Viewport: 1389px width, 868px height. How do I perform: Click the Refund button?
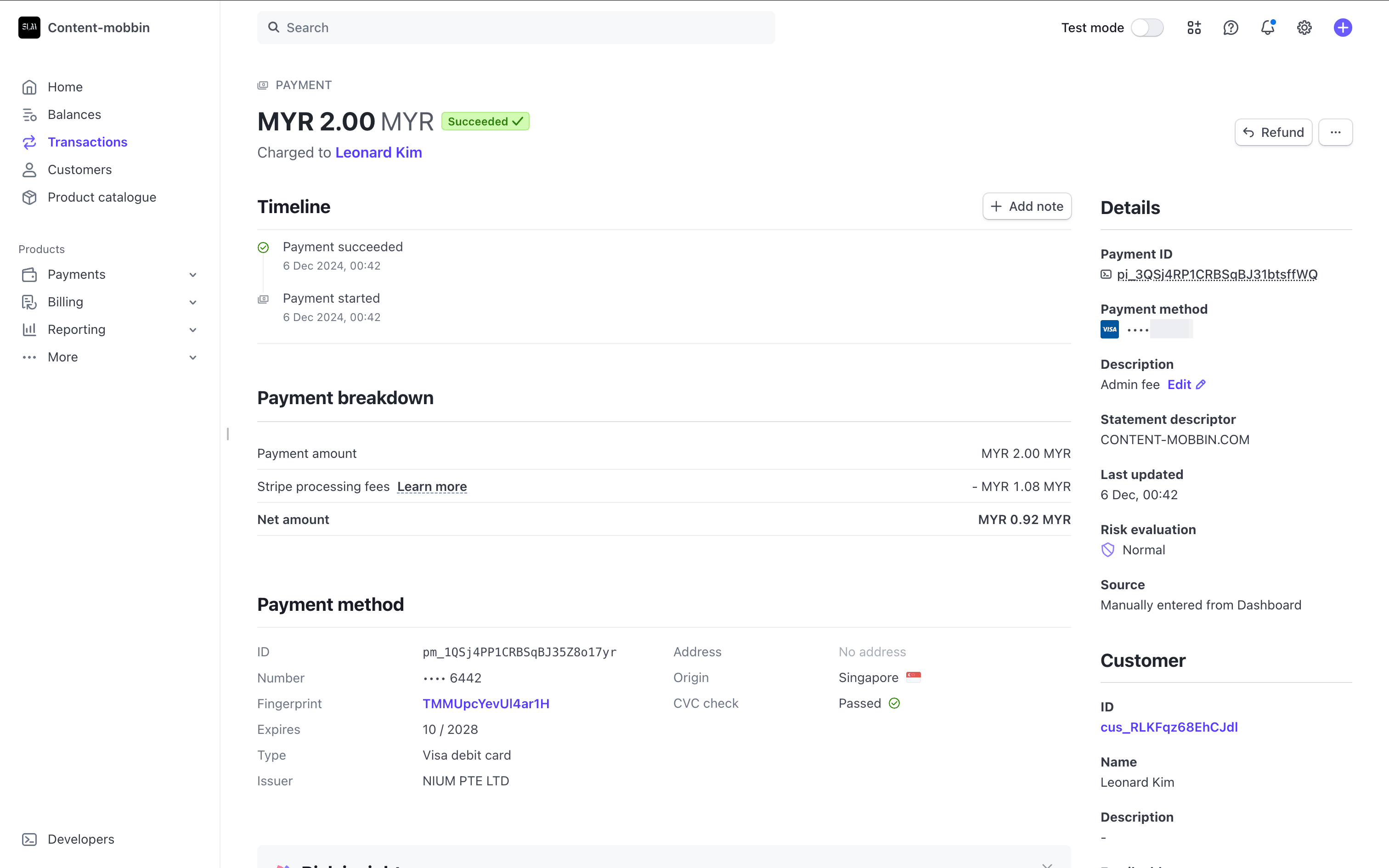click(x=1273, y=133)
